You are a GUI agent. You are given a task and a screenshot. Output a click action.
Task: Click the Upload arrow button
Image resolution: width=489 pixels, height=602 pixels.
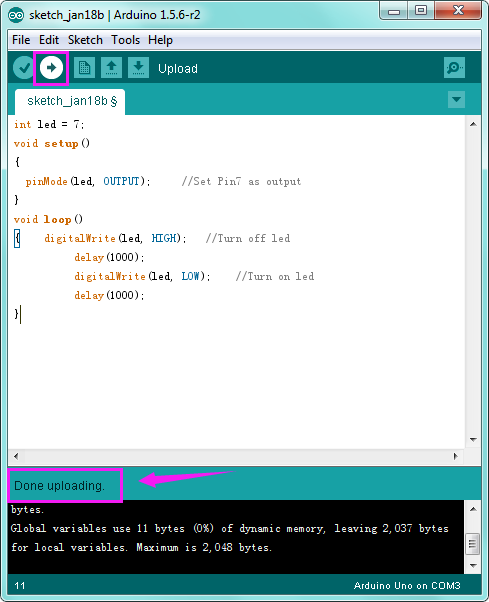point(51,68)
